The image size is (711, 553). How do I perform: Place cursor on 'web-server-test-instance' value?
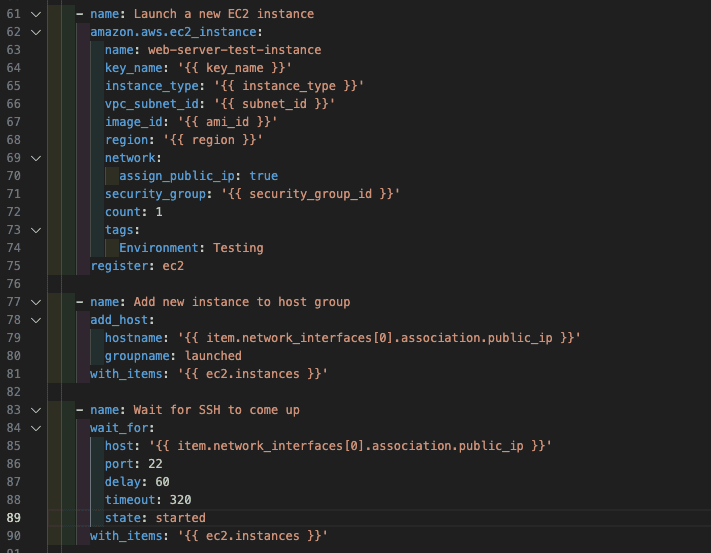[234, 50]
